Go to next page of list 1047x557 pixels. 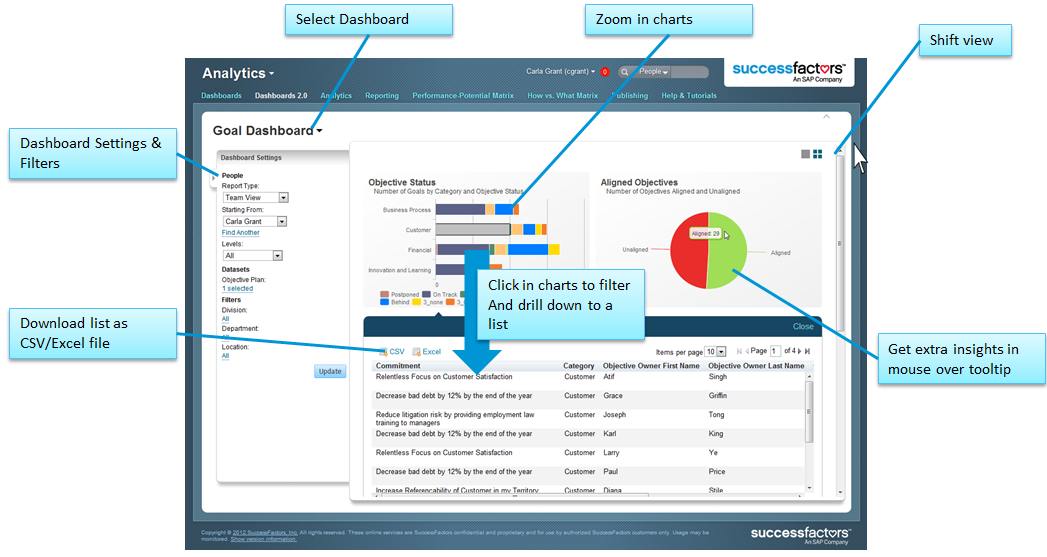(x=800, y=351)
